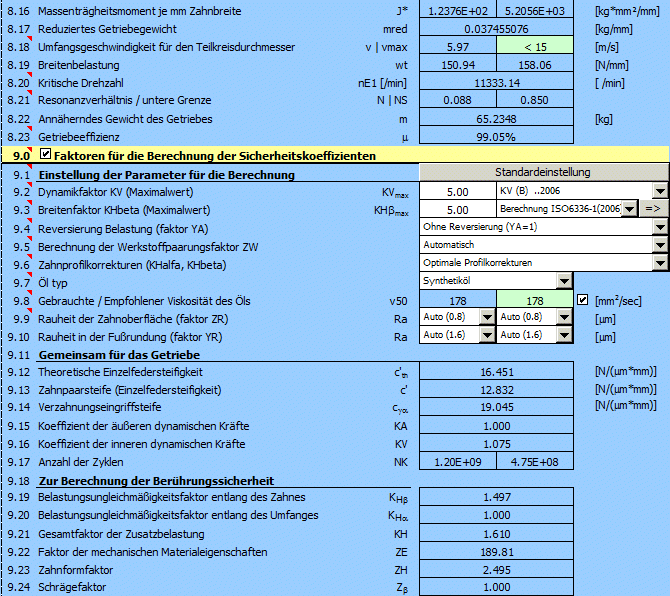670x596 pixels.
Task: Open the Ohne Reversierung (YA=1) dropdown
Action: tap(660, 227)
